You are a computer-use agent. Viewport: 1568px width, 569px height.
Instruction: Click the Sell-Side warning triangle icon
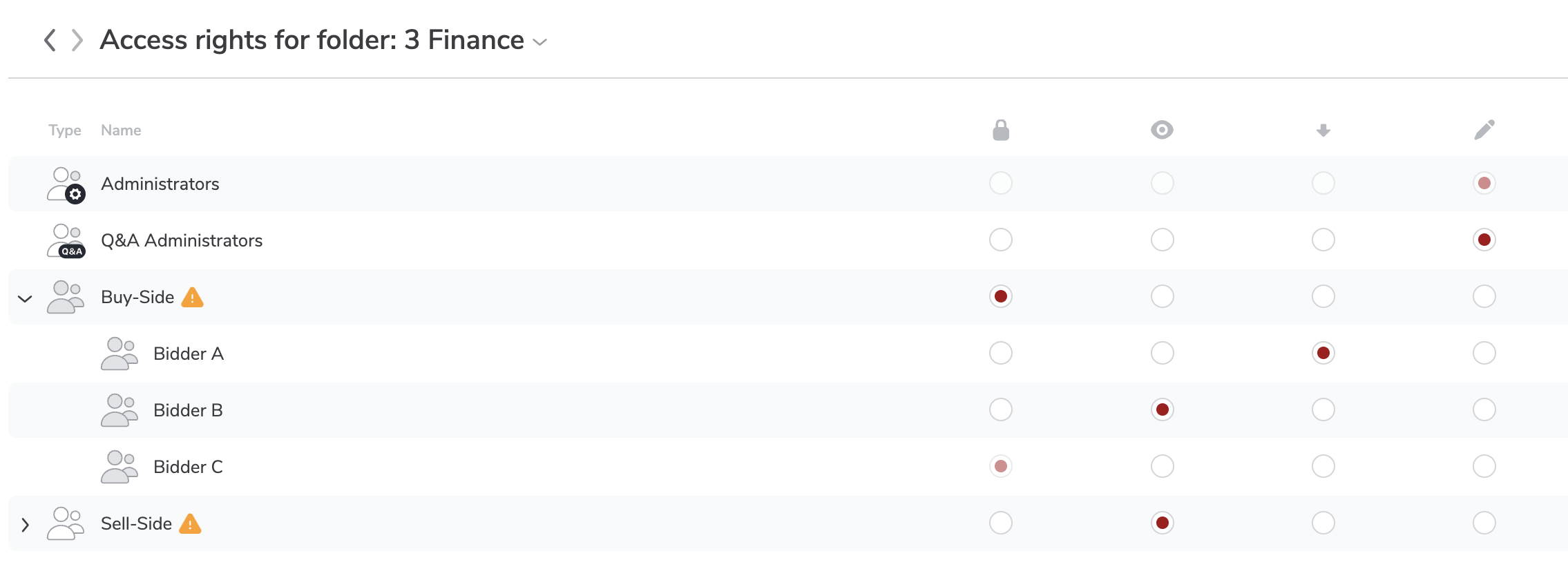[190, 524]
